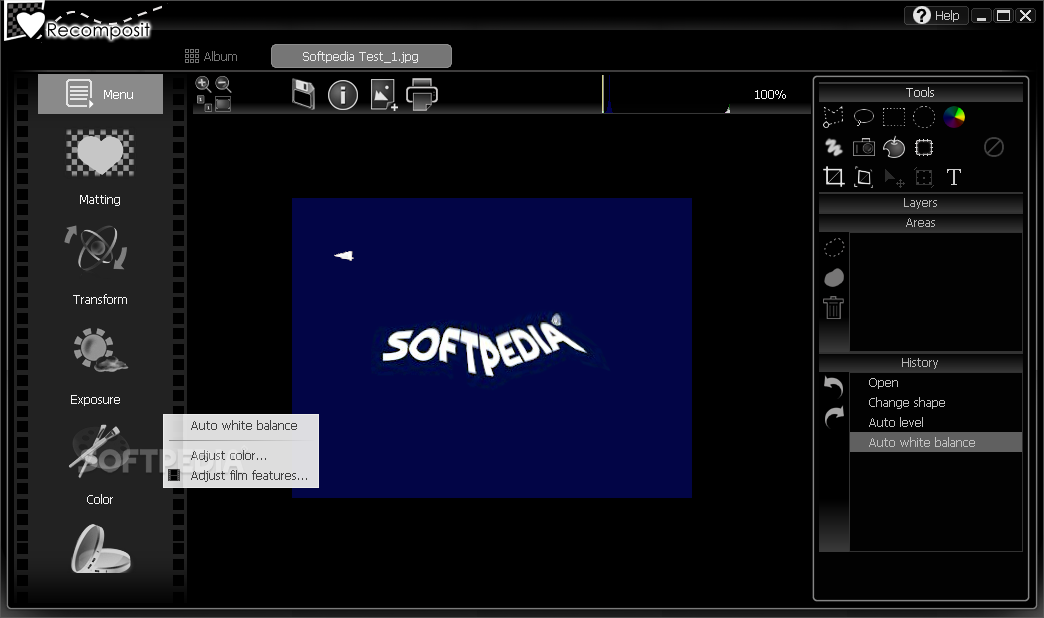This screenshot has height=618, width=1044.
Task: Zoom in with the magnifier plus icon
Action: pos(203,84)
